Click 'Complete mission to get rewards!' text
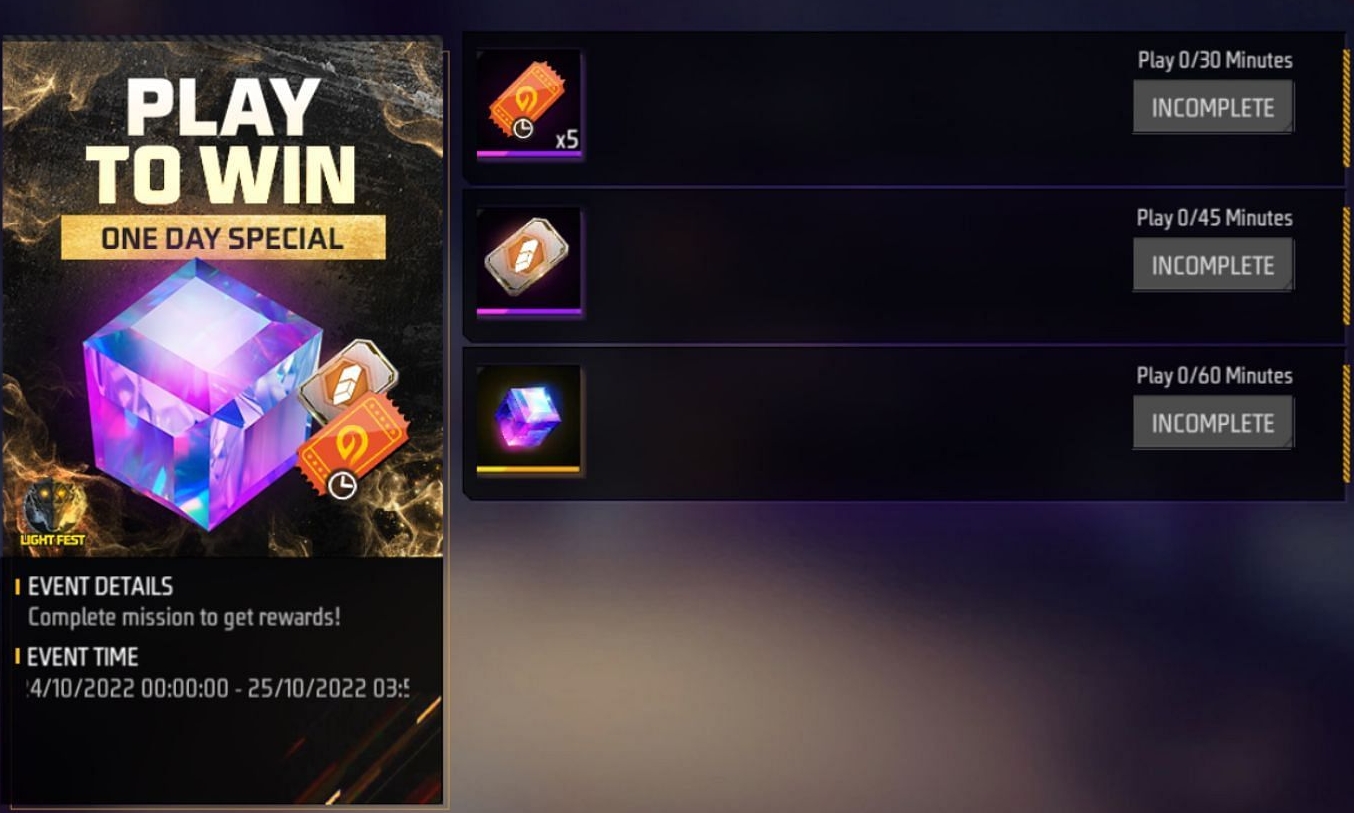The height and width of the screenshot is (813, 1354). 184,616
